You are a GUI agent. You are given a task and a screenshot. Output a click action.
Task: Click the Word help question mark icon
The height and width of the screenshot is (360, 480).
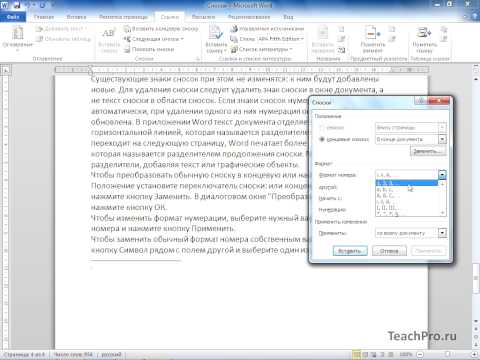(x=475, y=16)
